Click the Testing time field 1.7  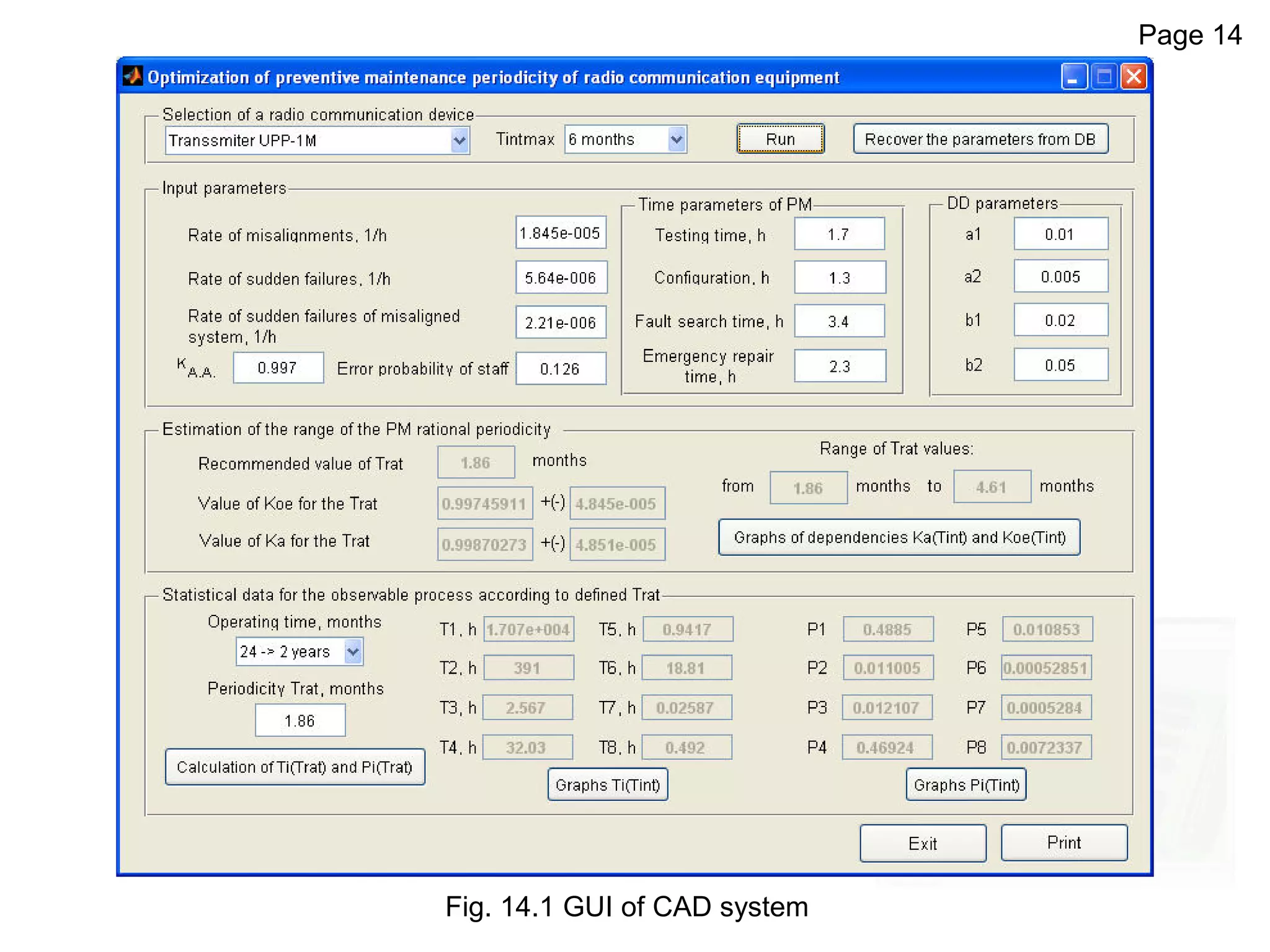840,234
